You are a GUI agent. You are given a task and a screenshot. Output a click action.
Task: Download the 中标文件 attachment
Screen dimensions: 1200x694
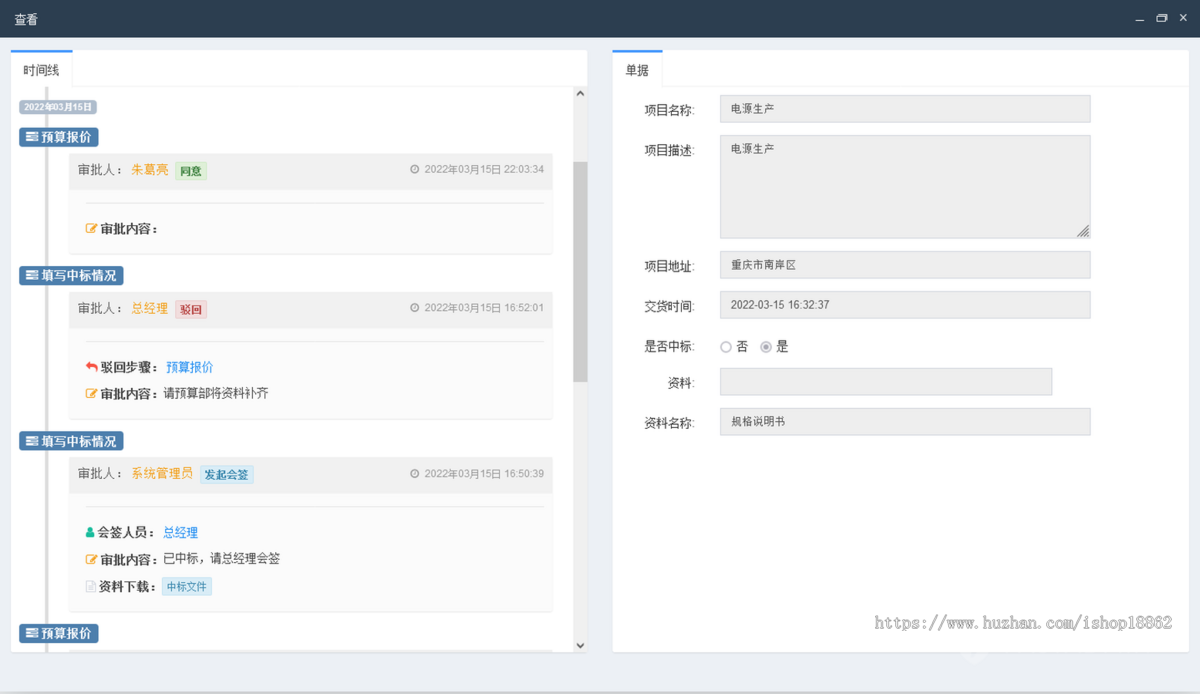tap(186, 586)
